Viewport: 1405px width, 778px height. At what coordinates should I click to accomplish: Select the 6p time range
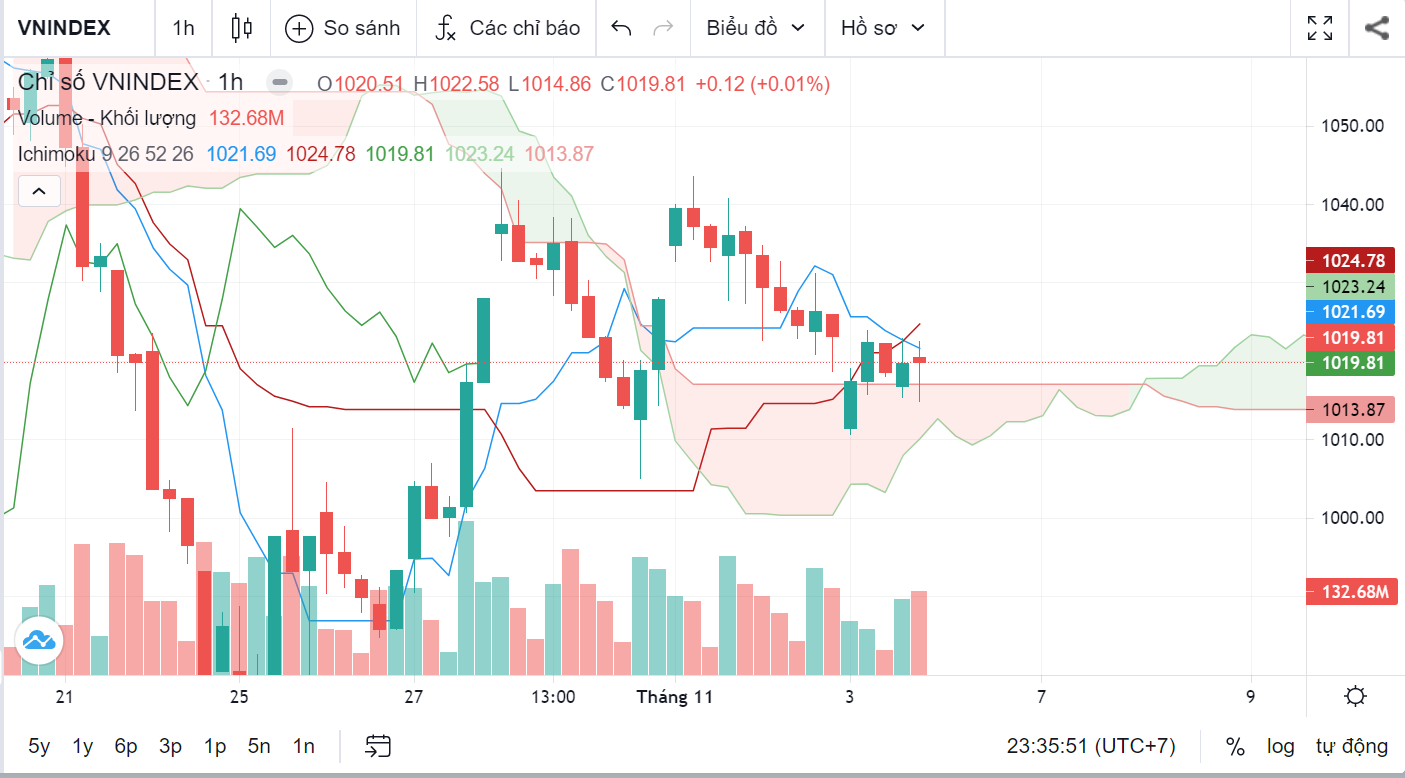(126, 746)
